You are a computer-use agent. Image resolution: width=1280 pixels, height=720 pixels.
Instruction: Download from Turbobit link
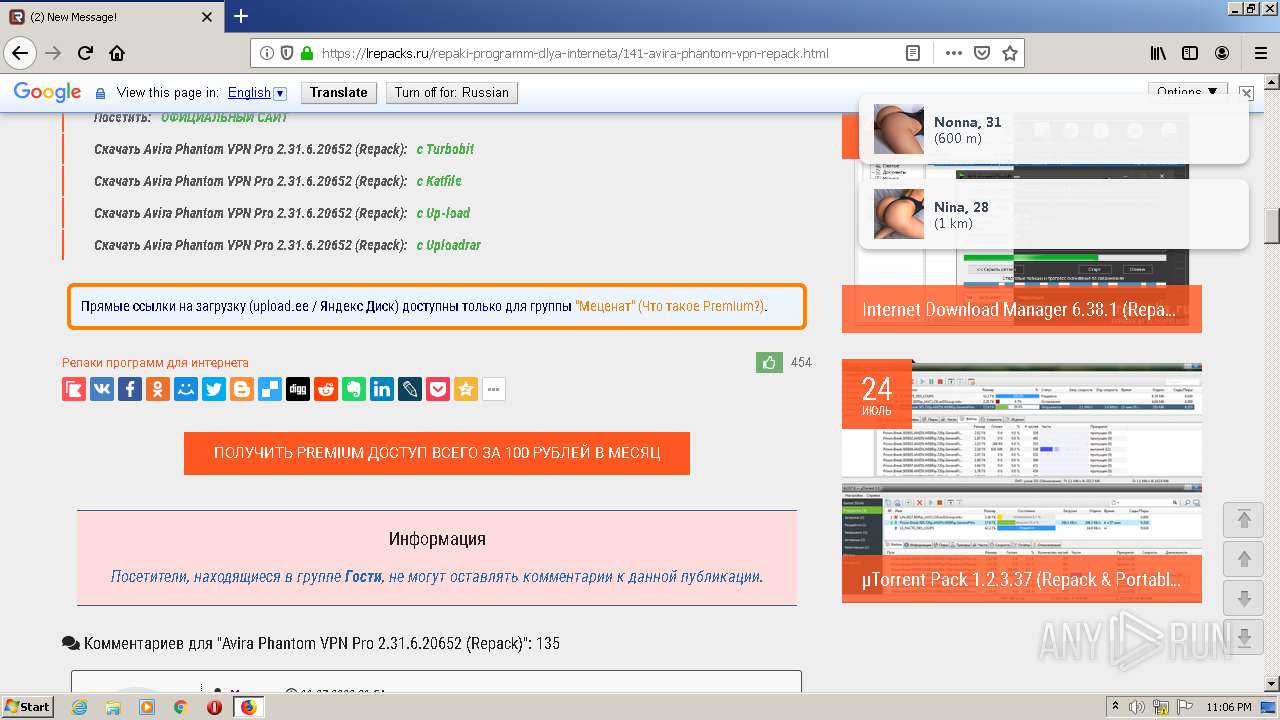(445, 149)
